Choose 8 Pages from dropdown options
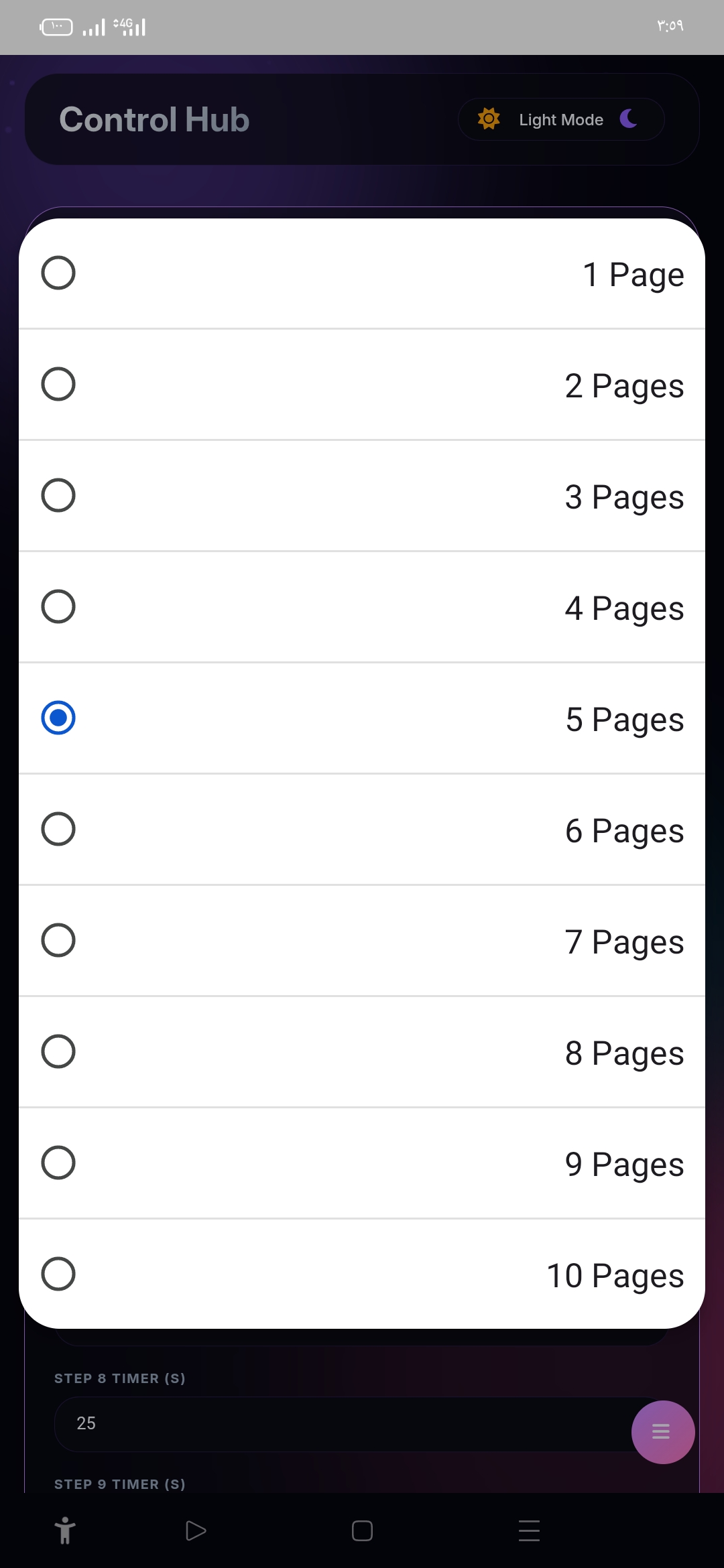Image resolution: width=724 pixels, height=1568 pixels. click(x=362, y=1053)
